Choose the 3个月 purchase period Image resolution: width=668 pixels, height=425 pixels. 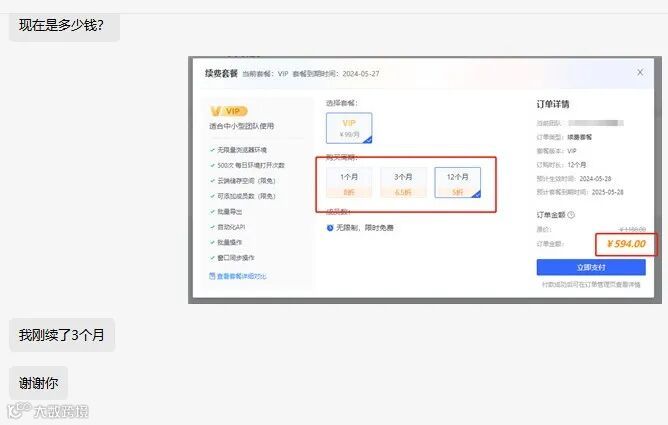(403, 182)
